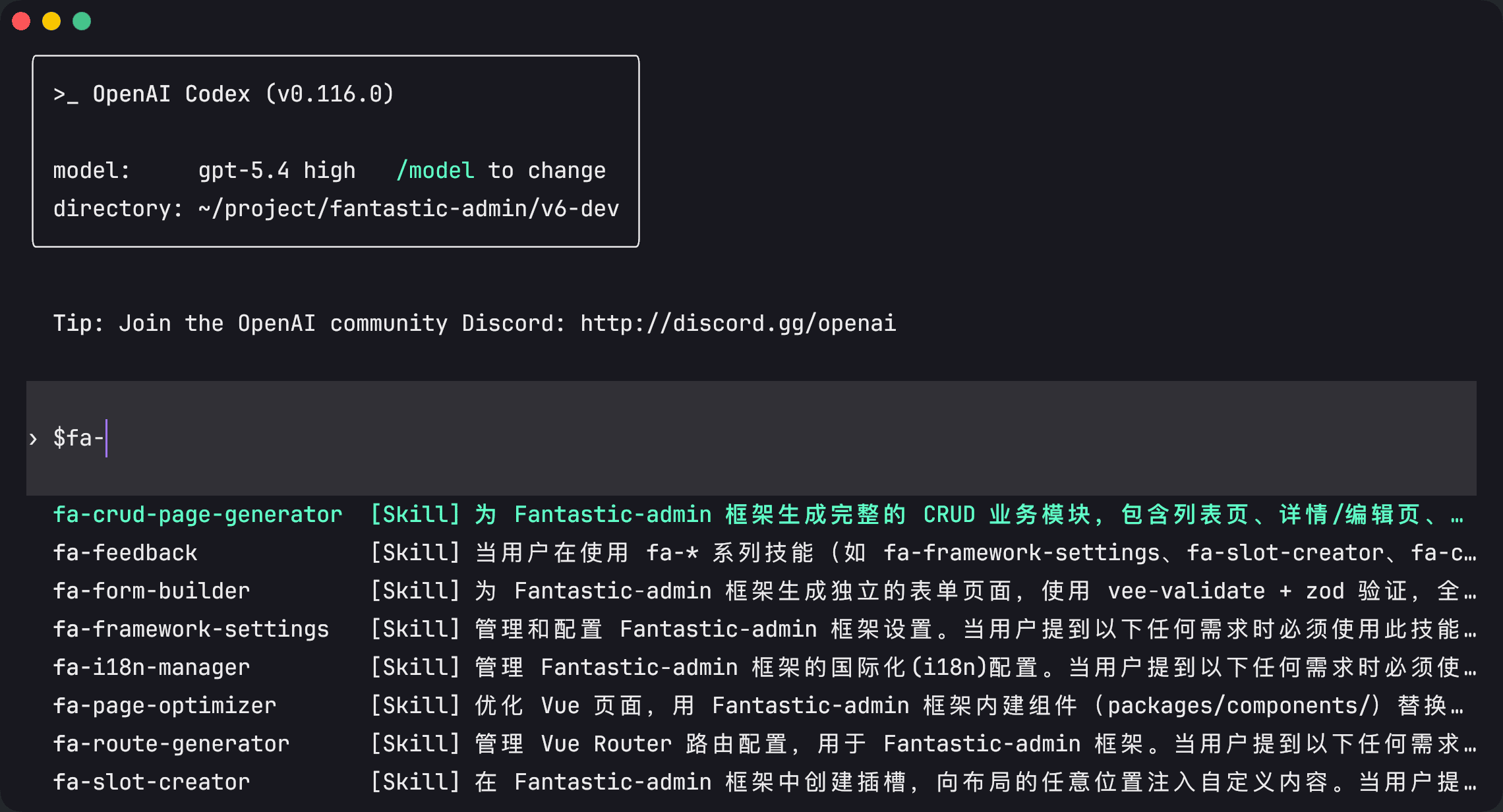The height and width of the screenshot is (812, 1503).
Task: Select fa-framework-settings in the suggestions
Action: pos(191,629)
